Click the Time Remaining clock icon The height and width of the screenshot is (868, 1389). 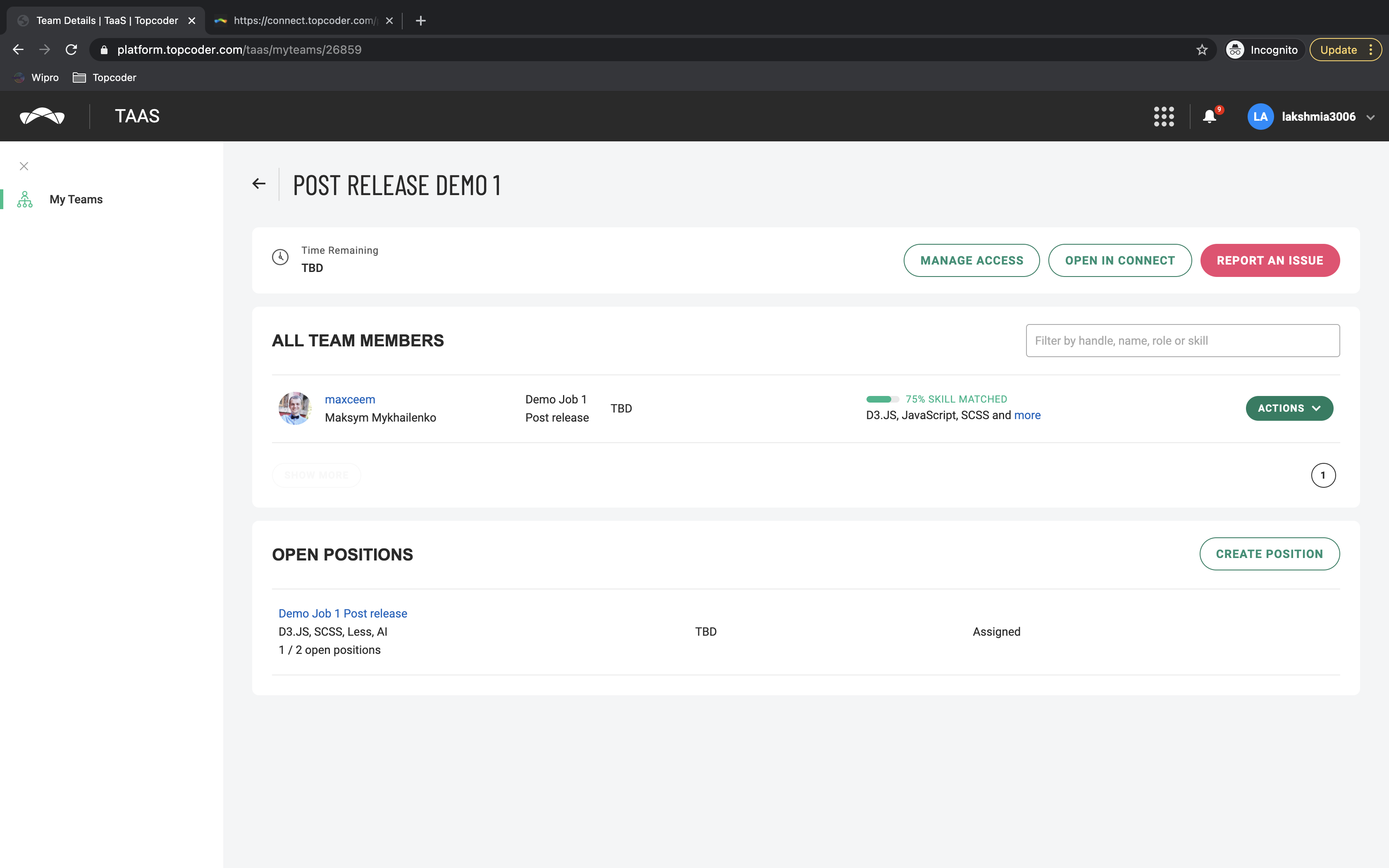click(280, 257)
